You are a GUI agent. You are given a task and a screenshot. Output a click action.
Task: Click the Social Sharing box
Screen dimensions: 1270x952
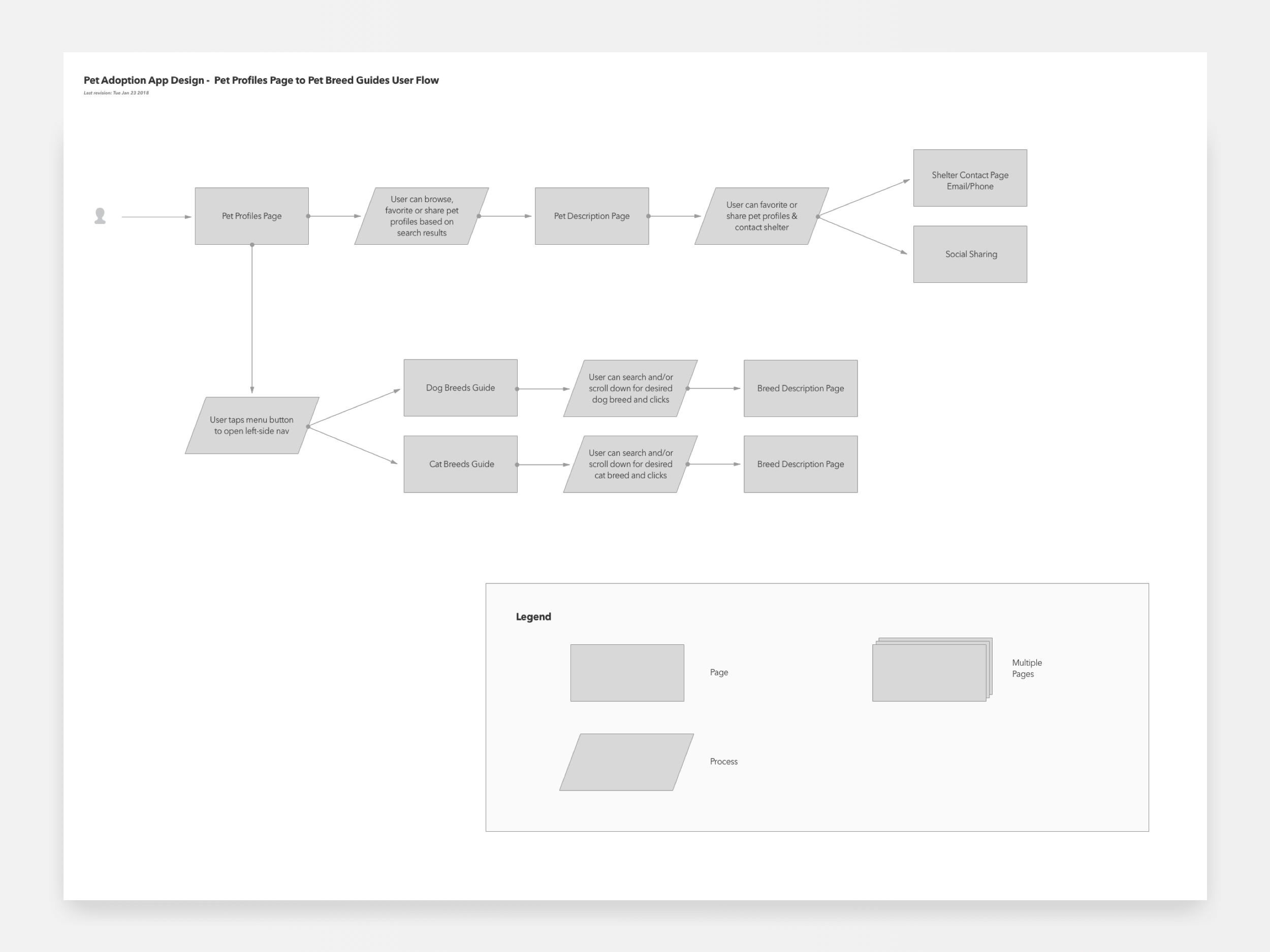[970, 254]
